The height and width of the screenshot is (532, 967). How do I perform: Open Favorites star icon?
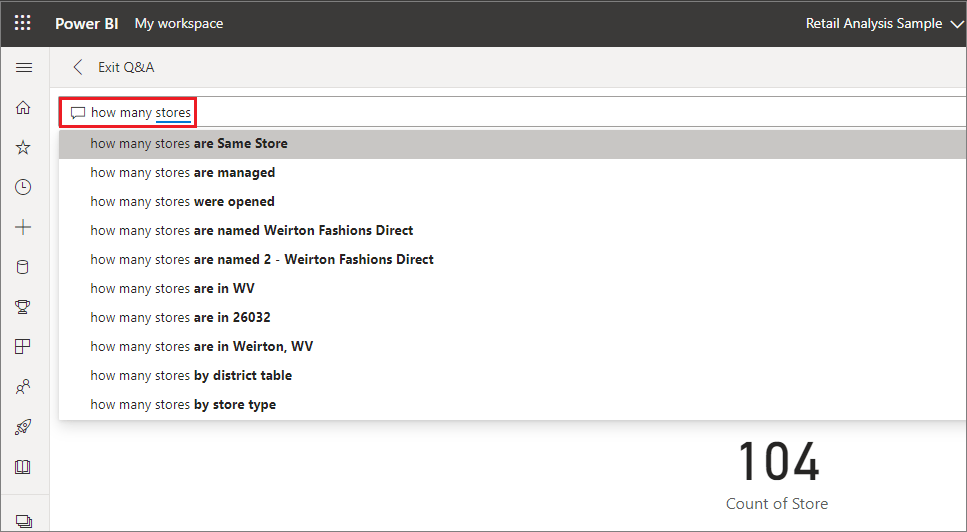(23, 147)
